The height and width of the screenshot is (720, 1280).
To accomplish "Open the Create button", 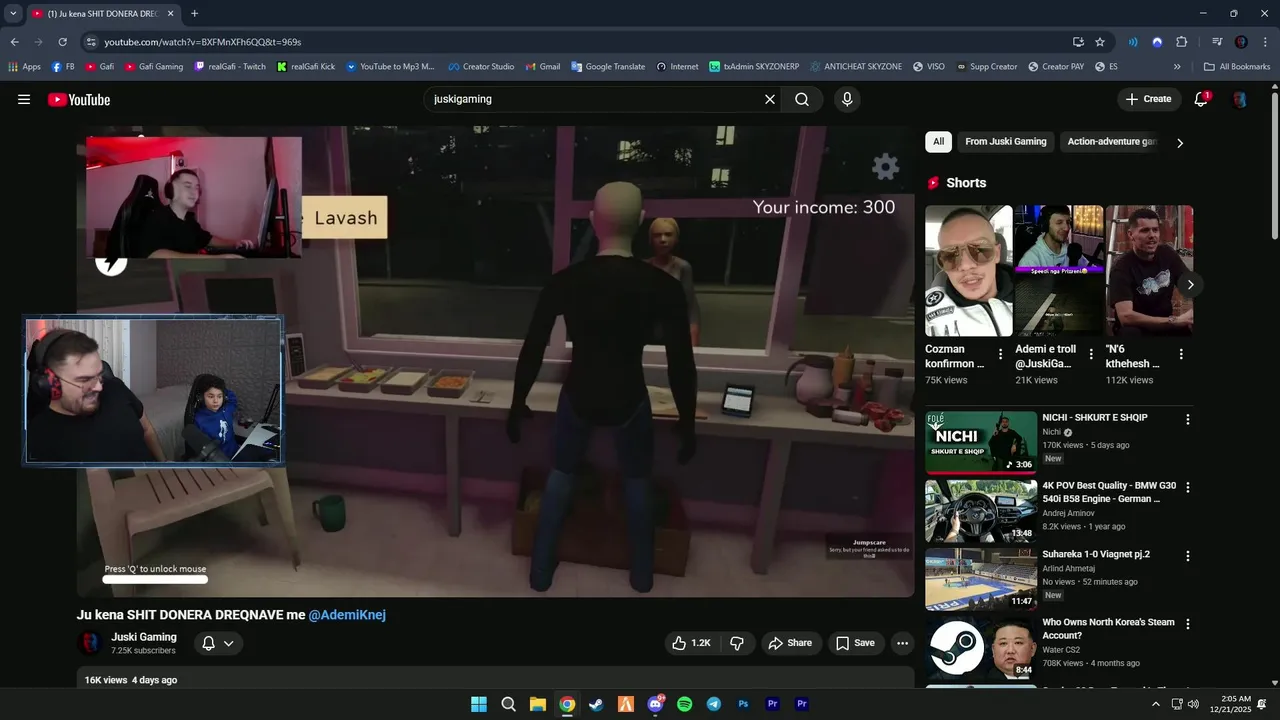I will pyautogui.click(x=1148, y=99).
